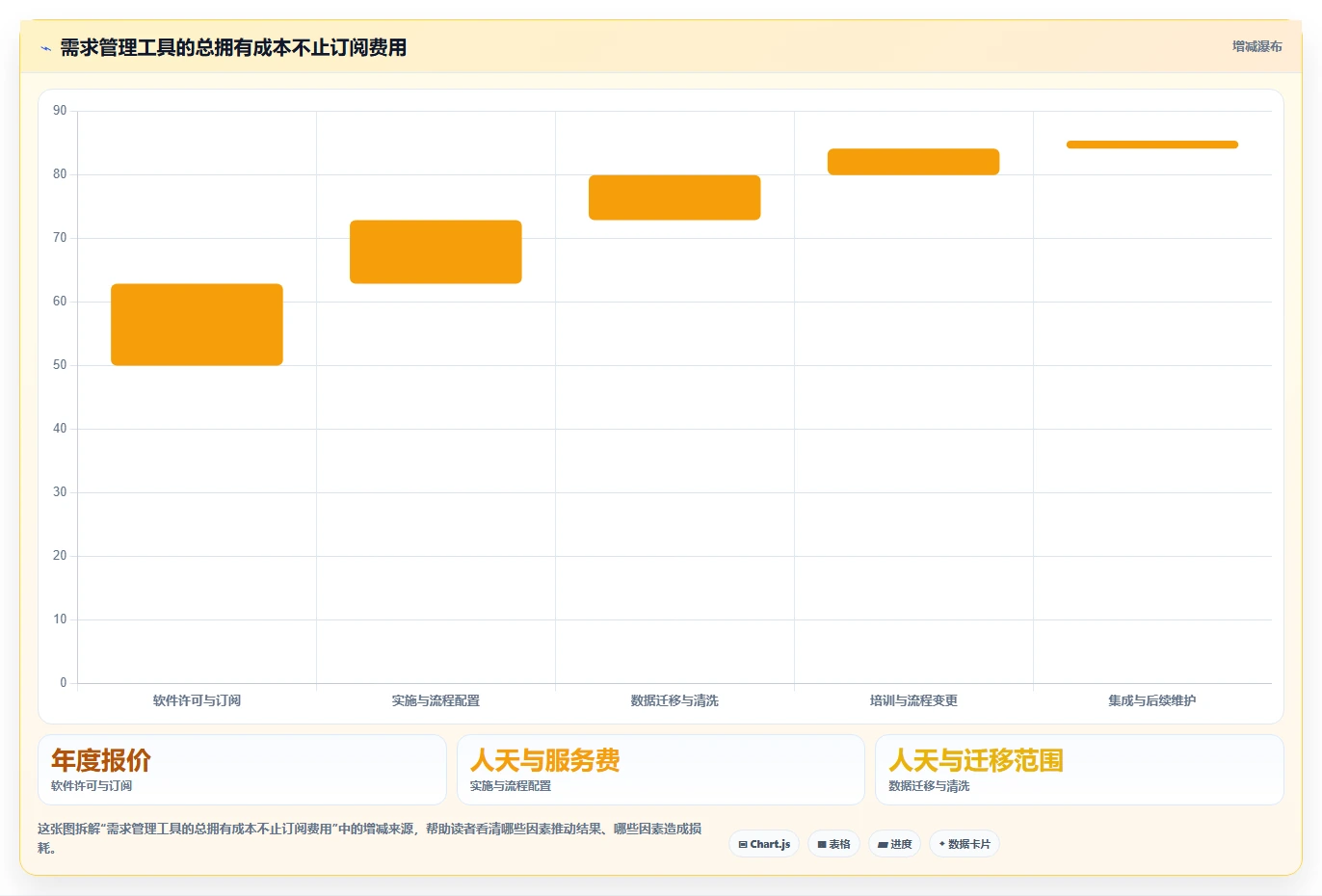
Task: Click the chart title 需求管理工具的总拥有成本不止订阅费用
Action: pos(233,47)
